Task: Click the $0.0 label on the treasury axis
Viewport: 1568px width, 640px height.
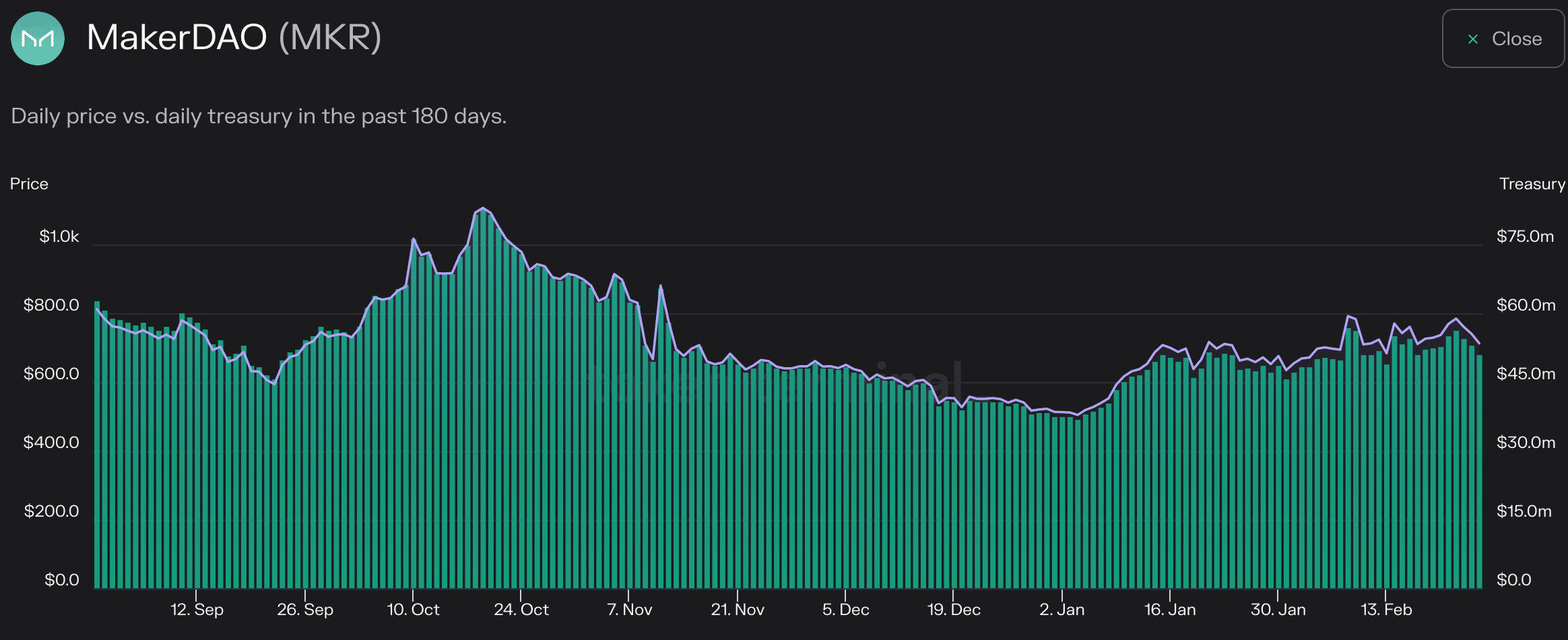Action: coord(1514,580)
